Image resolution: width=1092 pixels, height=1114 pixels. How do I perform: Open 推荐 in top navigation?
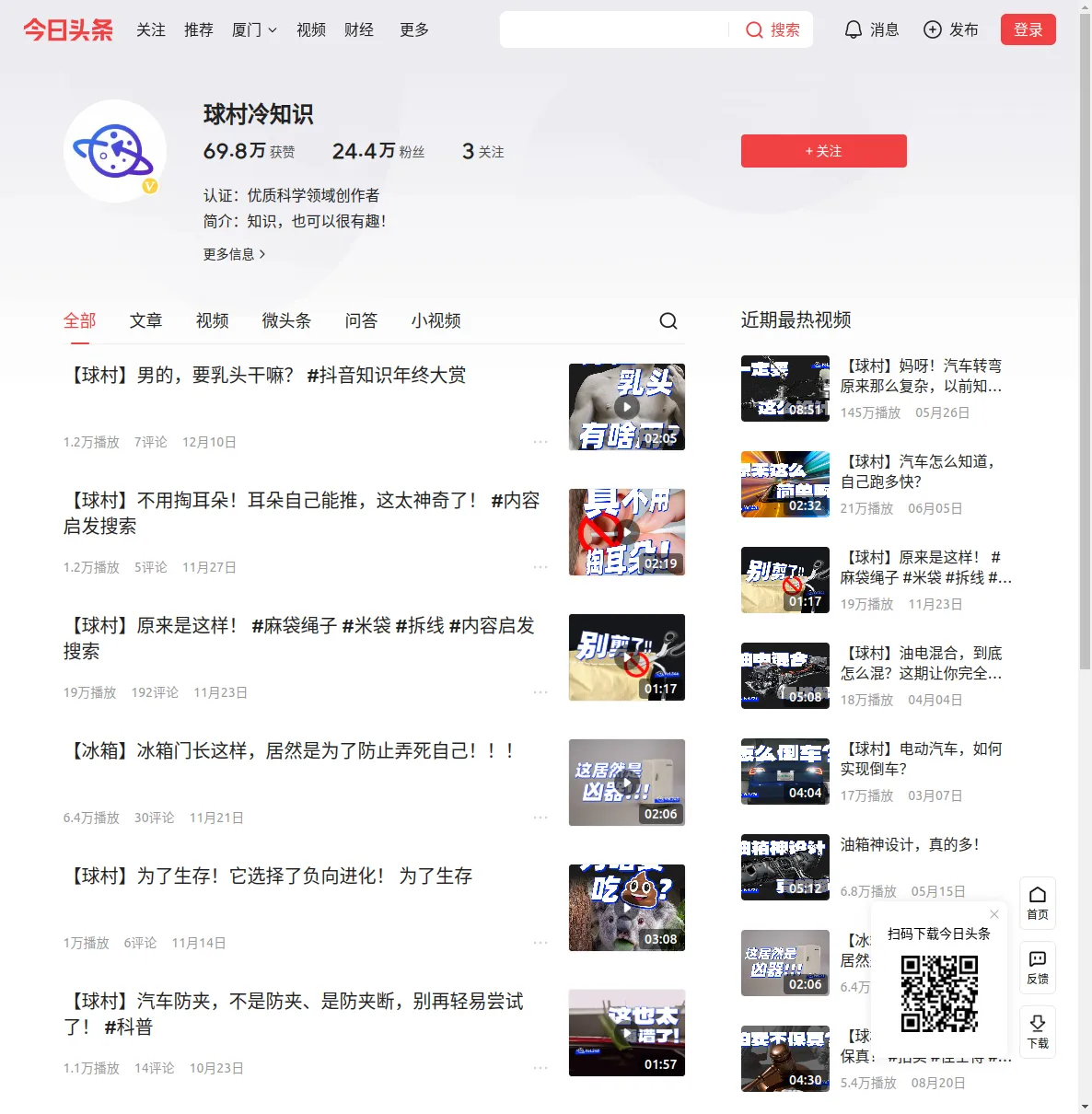point(199,29)
